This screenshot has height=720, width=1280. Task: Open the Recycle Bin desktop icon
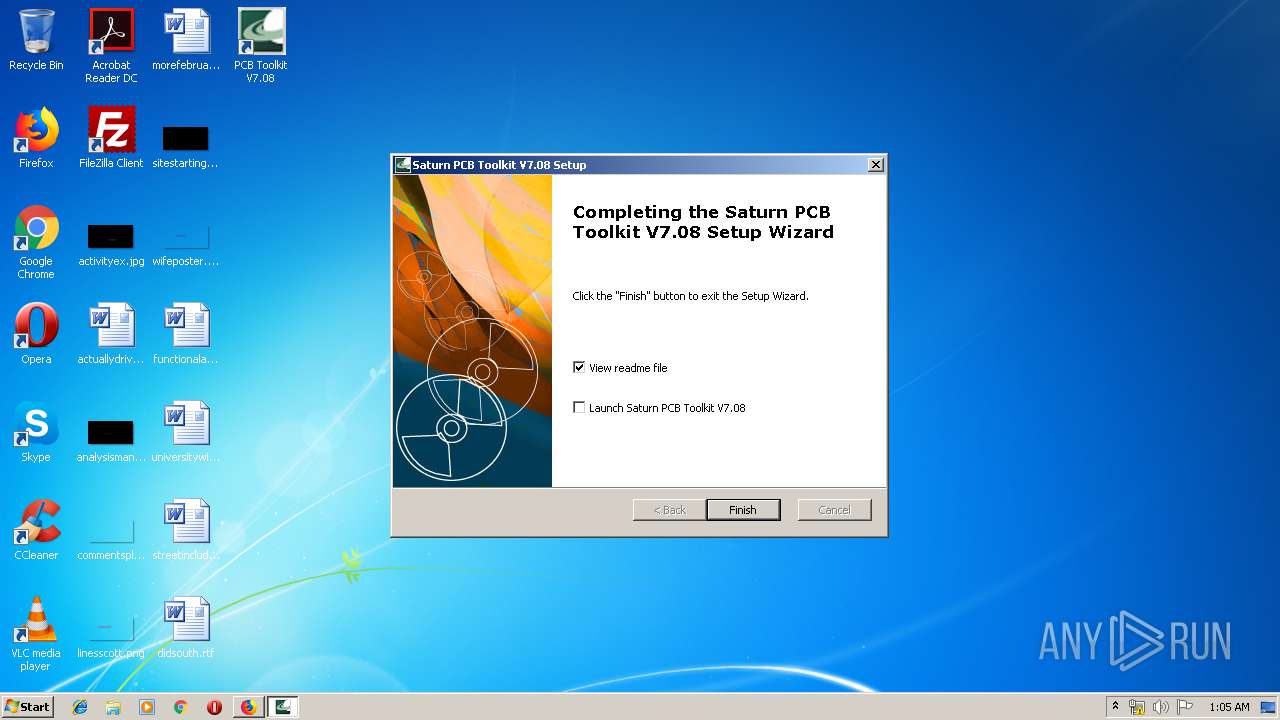tap(36, 40)
